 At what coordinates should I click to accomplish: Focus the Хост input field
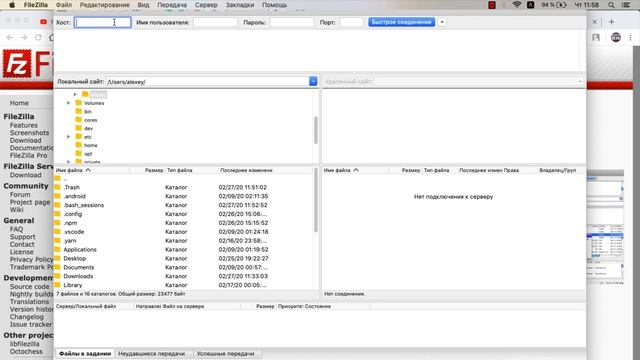pos(102,22)
